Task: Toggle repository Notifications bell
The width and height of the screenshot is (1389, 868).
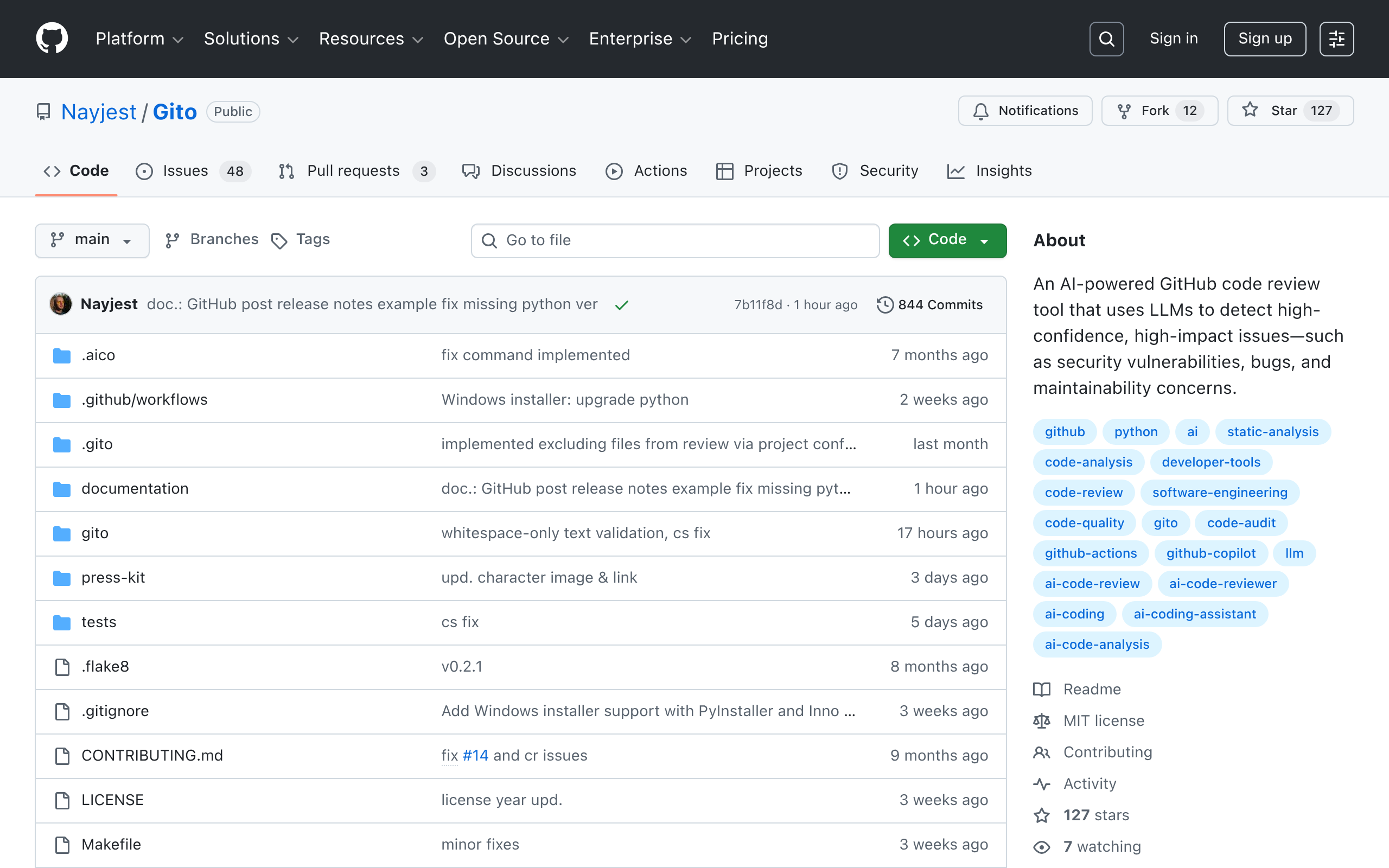Action: (x=1025, y=111)
